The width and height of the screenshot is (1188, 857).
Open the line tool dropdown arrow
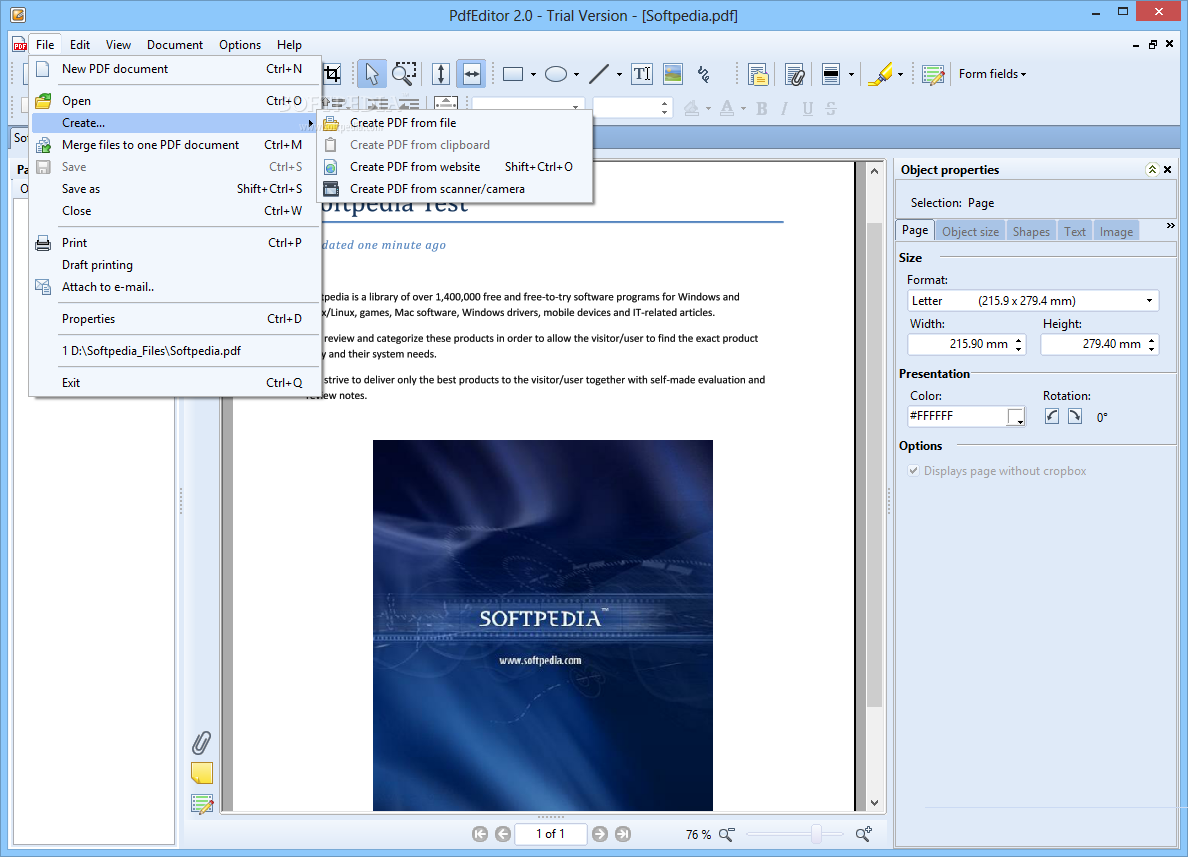click(619, 74)
